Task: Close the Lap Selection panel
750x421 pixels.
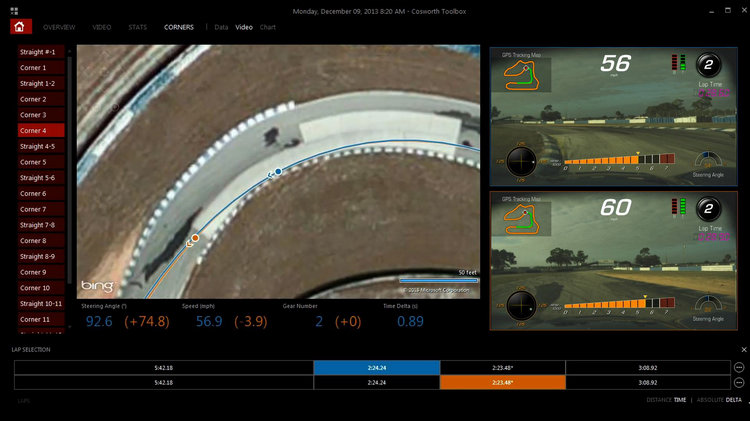Action: [743, 349]
